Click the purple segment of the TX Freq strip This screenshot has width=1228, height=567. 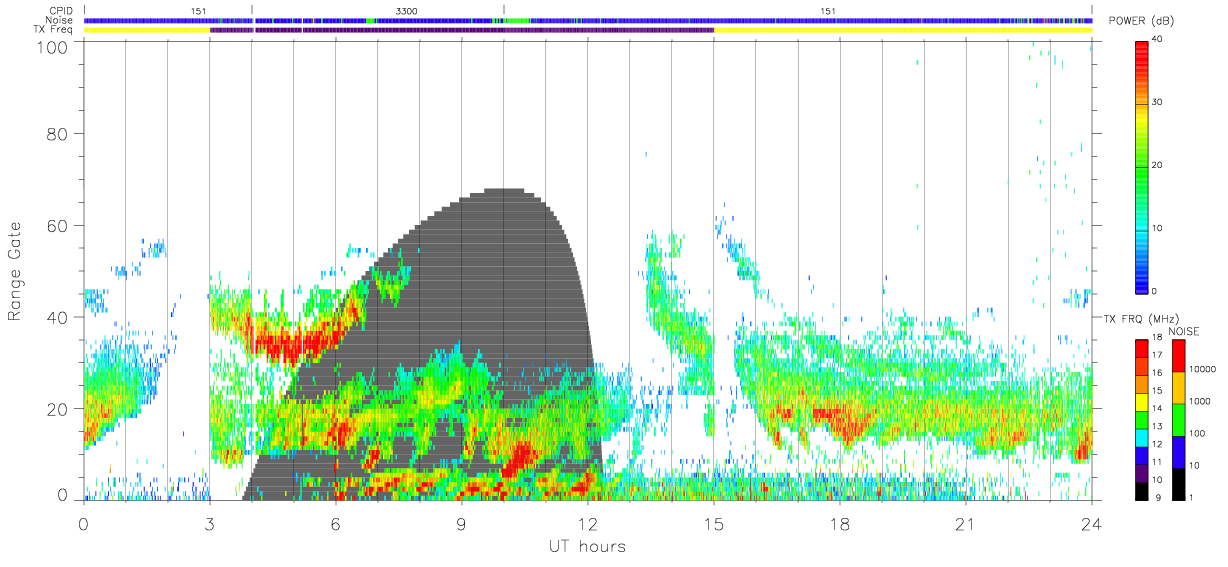tap(462, 30)
